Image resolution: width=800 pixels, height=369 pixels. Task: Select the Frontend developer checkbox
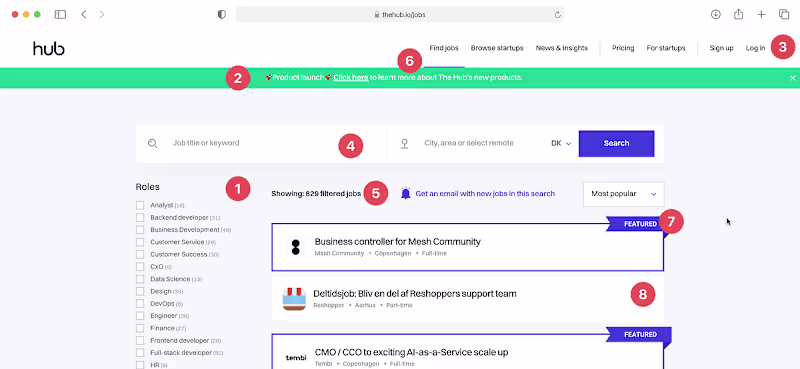pyautogui.click(x=140, y=340)
